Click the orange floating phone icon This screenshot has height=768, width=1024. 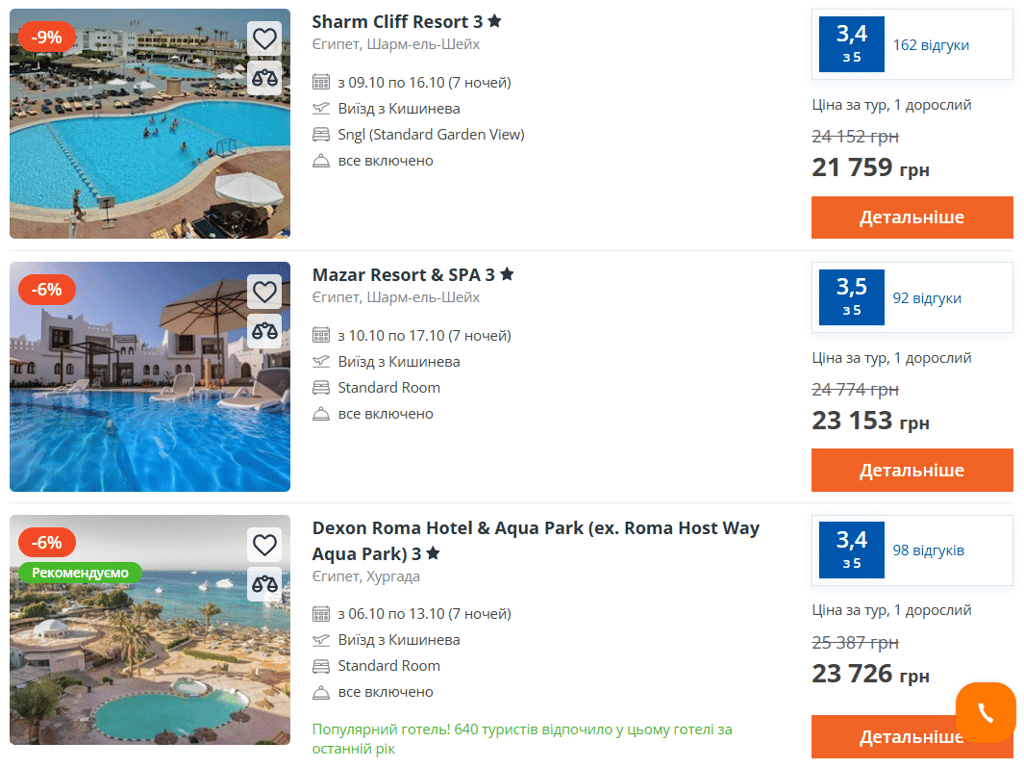[x=986, y=712]
